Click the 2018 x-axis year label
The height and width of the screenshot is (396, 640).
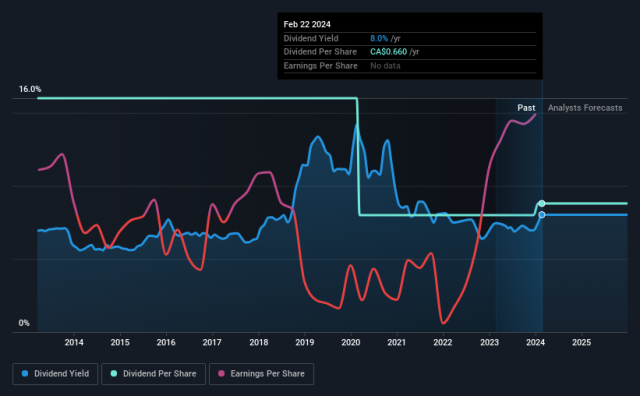click(x=259, y=342)
